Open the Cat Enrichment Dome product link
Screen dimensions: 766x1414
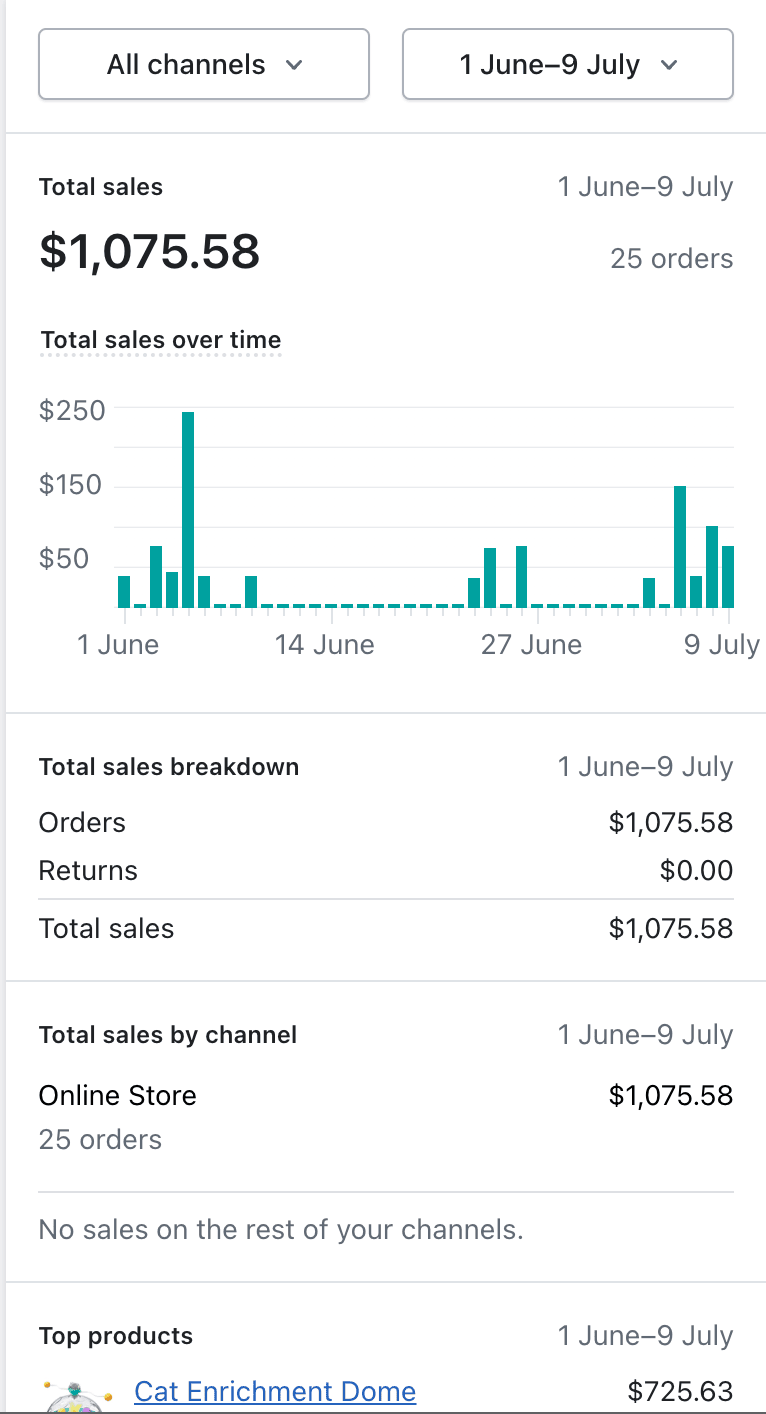coord(275,1391)
